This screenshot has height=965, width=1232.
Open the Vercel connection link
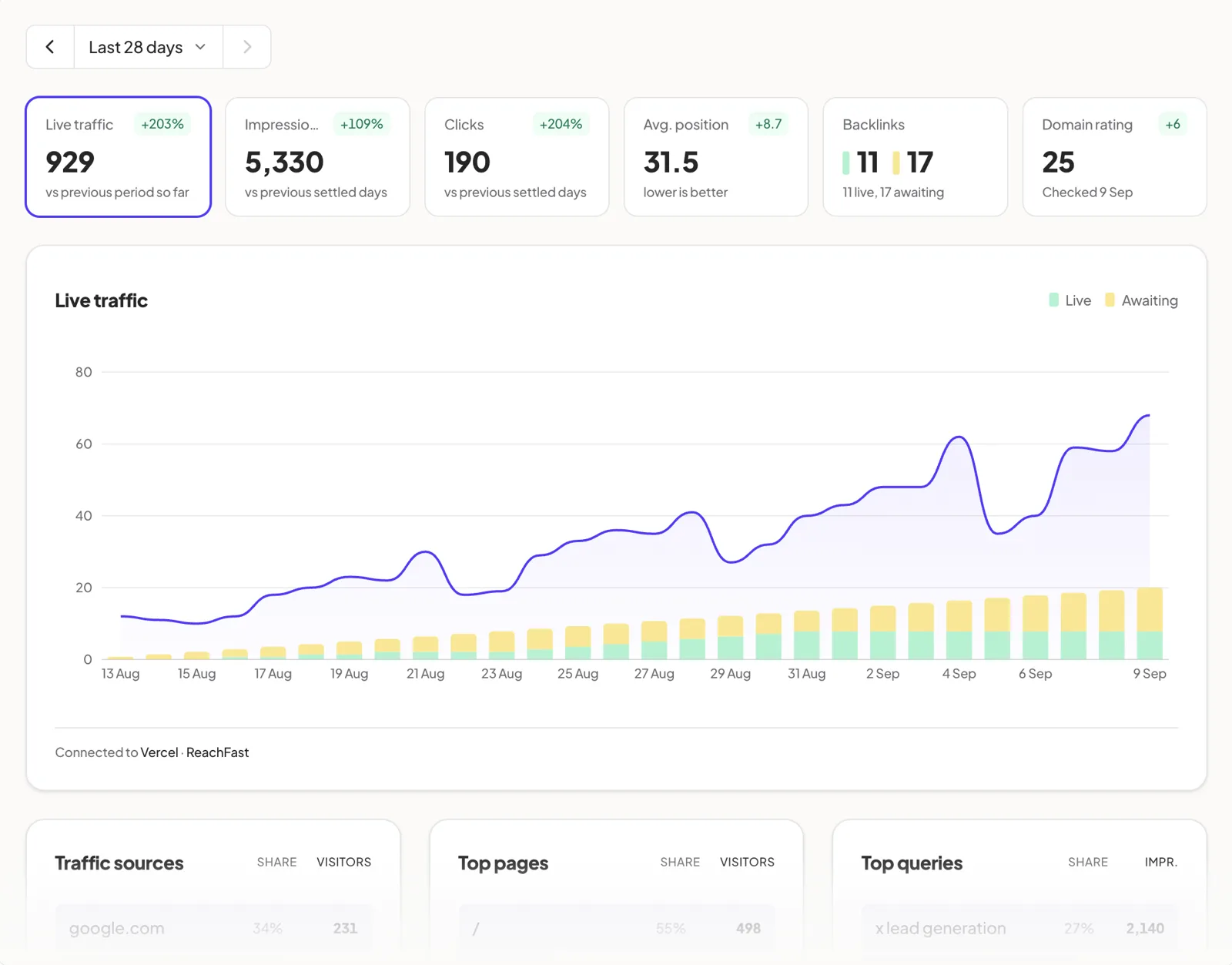(x=159, y=752)
